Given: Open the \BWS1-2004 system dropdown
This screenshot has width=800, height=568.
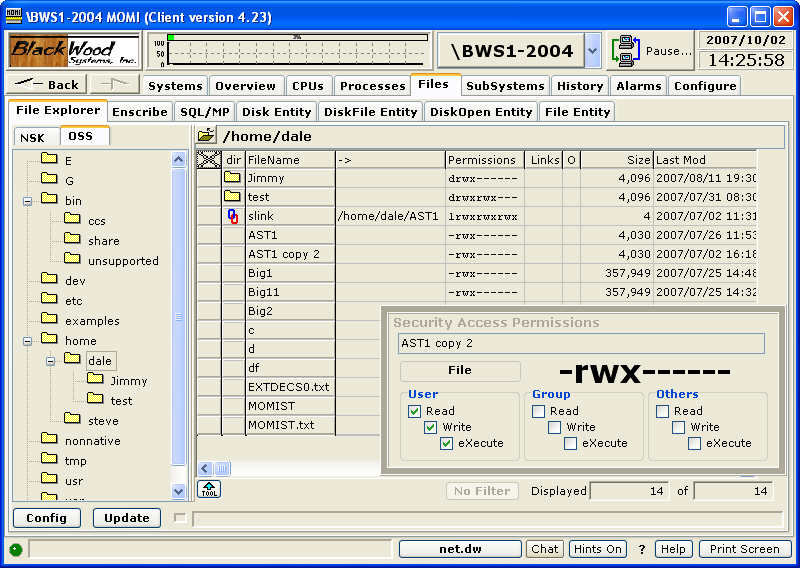Looking at the screenshot, I should tap(592, 51).
